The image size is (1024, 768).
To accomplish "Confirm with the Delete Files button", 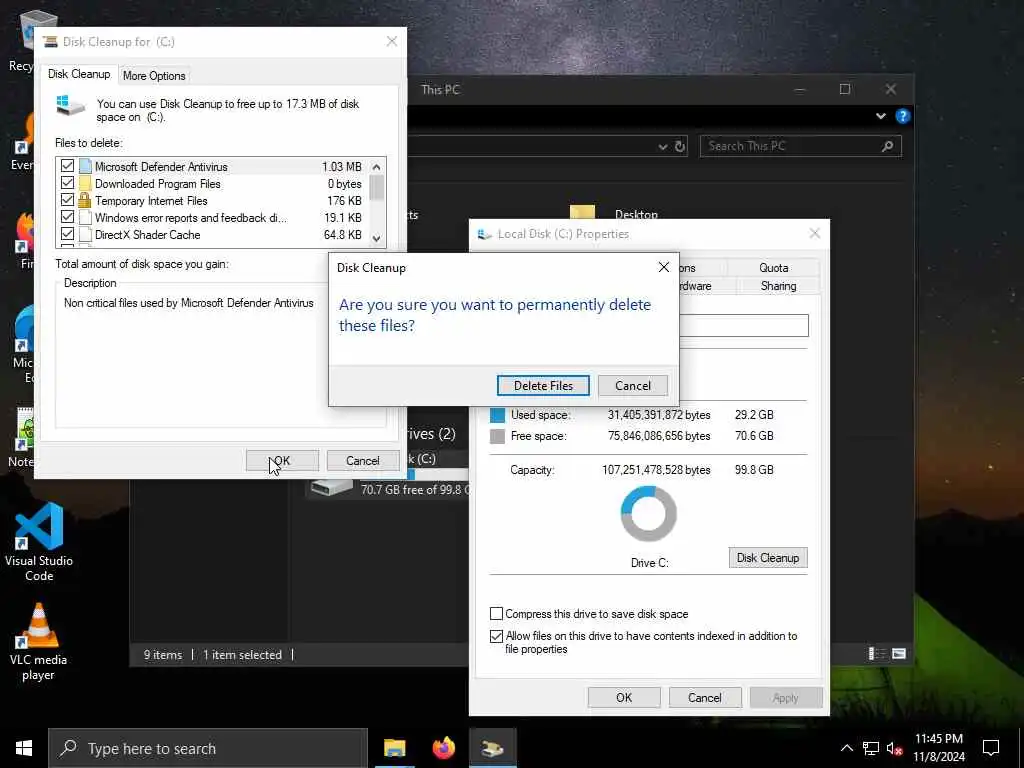I will click(543, 385).
